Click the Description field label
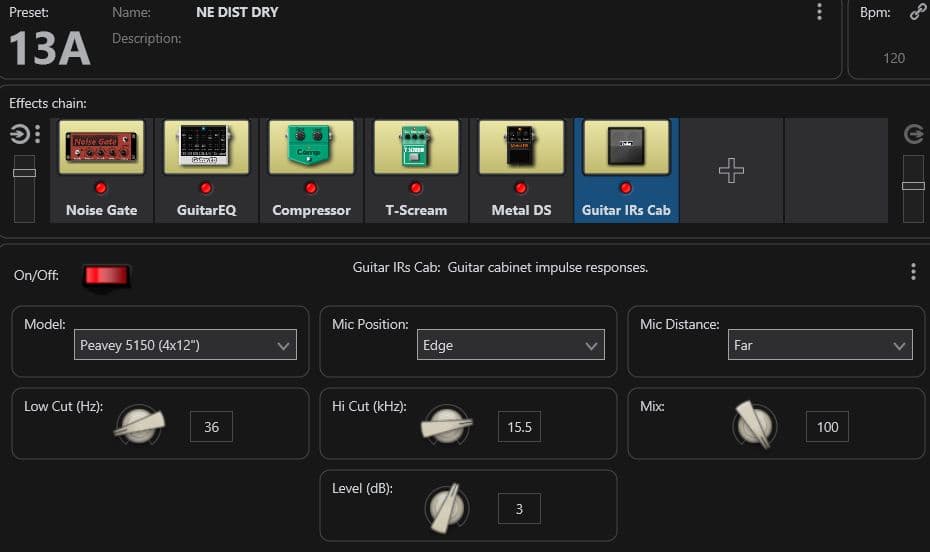 click(x=146, y=38)
